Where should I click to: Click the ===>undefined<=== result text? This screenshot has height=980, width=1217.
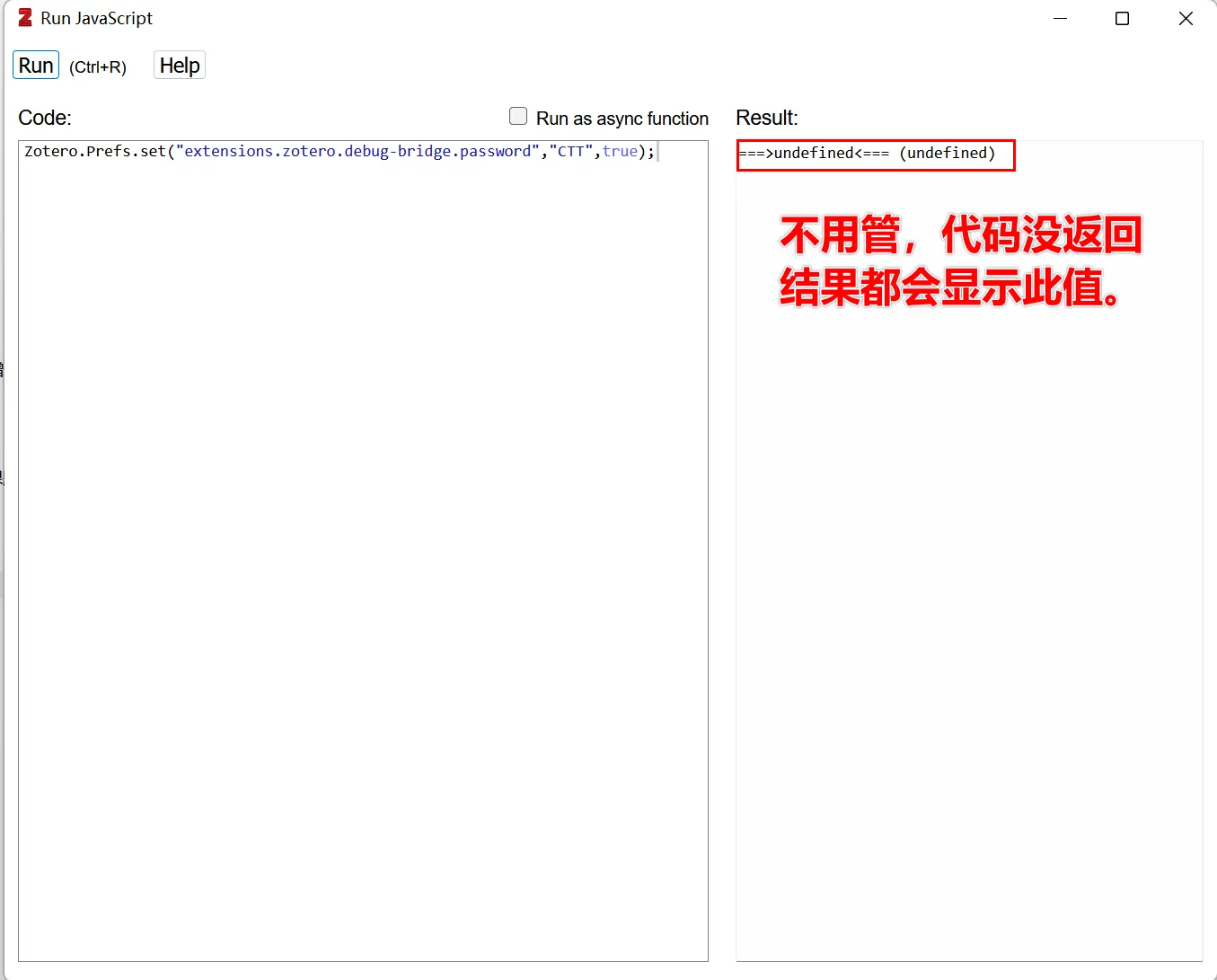click(814, 154)
